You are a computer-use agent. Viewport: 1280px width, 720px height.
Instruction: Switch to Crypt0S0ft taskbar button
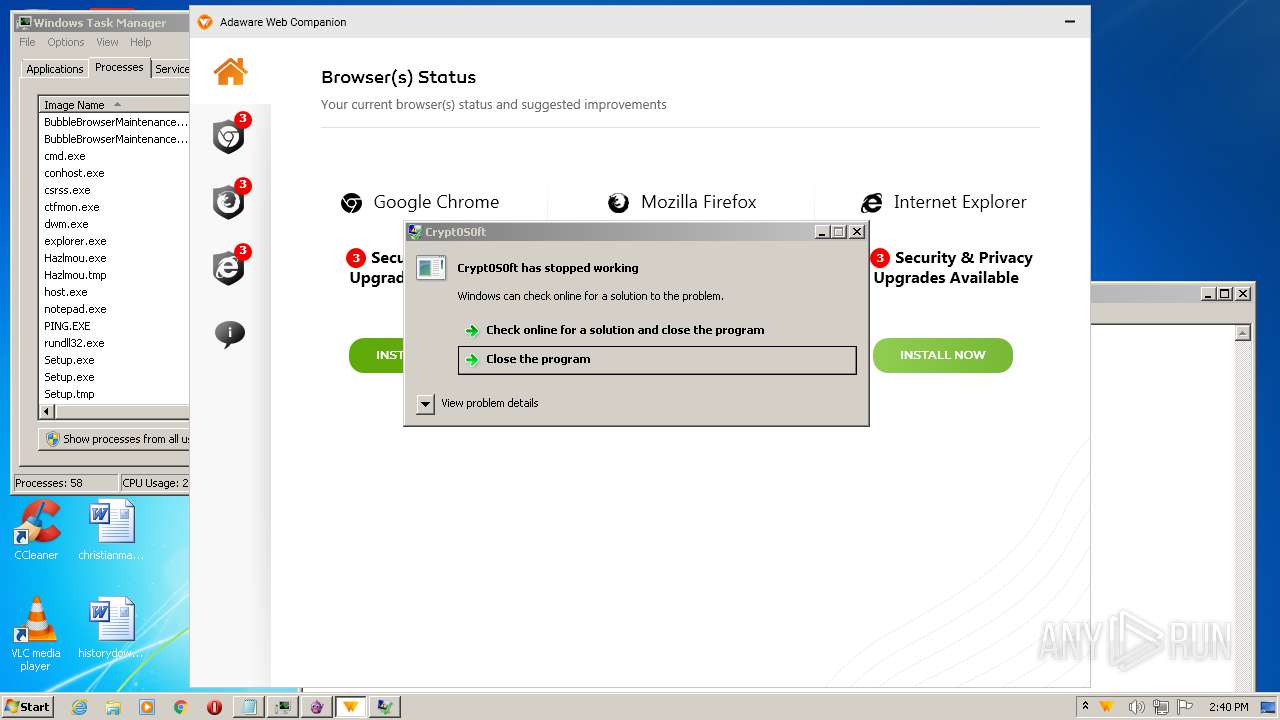[385, 707]
